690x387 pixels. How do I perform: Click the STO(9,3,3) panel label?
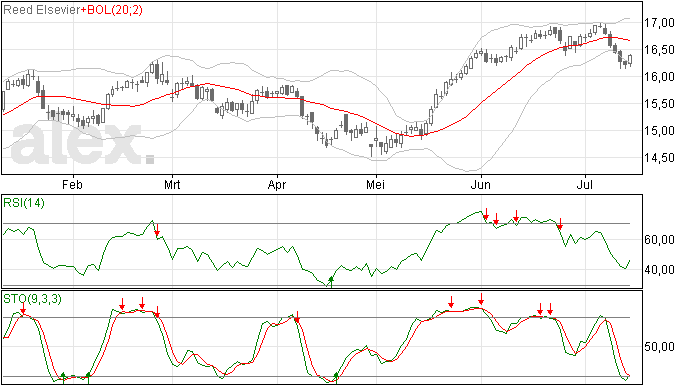(32, 299)
